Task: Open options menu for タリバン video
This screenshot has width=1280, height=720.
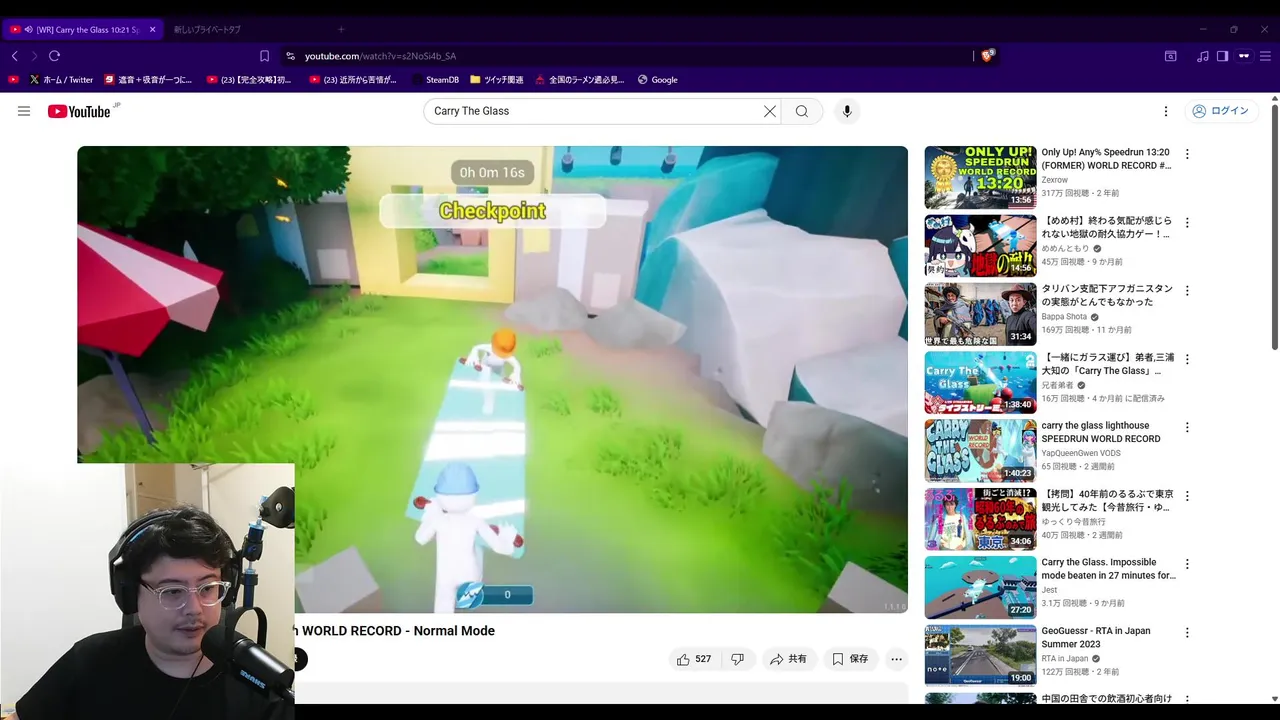Action: click(1187, 291)
